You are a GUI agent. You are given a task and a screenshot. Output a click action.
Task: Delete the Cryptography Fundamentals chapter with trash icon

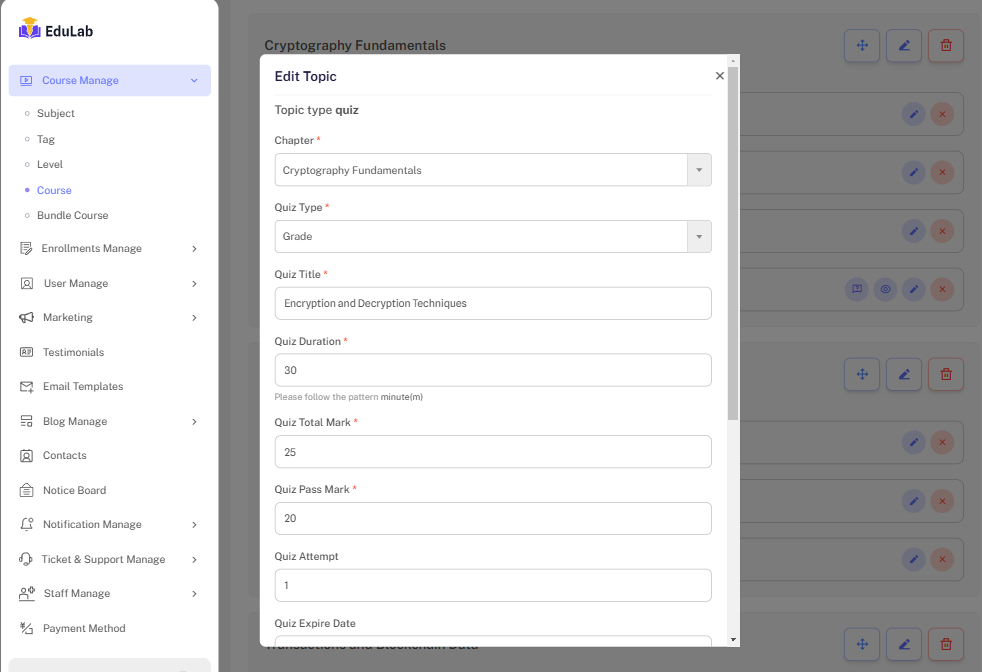(x=945, y=45)
